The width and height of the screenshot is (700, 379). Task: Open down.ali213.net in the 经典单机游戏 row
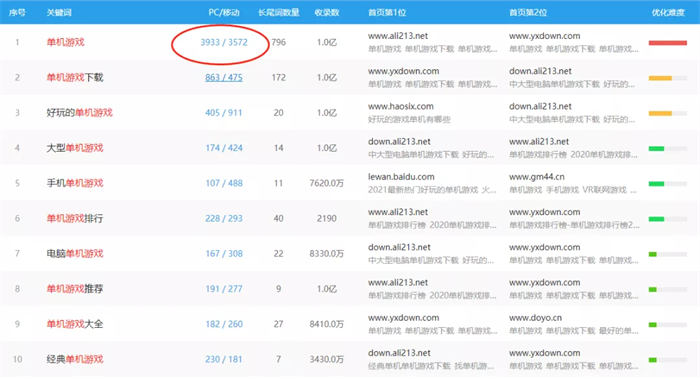pos(399,353)
